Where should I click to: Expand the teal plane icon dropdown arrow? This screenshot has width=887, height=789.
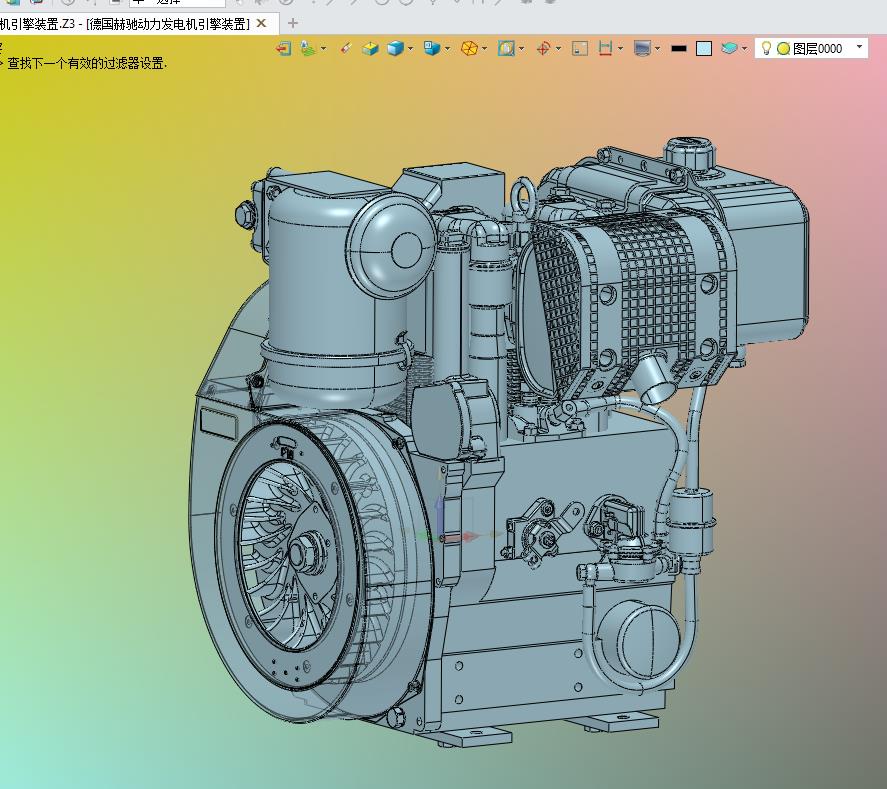point(744,48)
